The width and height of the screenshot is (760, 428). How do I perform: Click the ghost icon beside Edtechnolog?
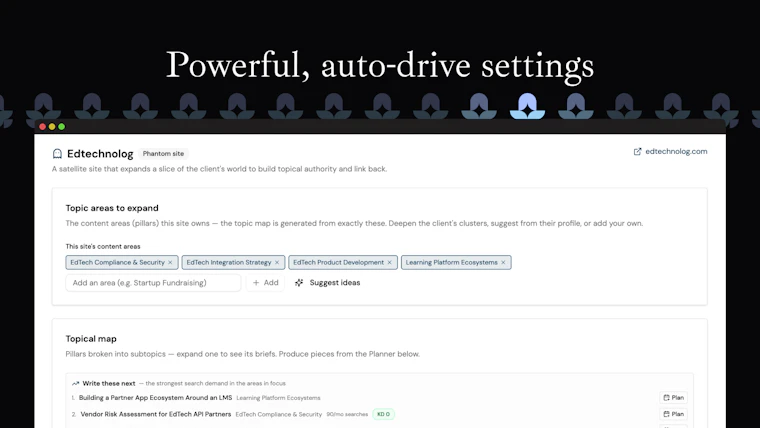pos(57,154)
